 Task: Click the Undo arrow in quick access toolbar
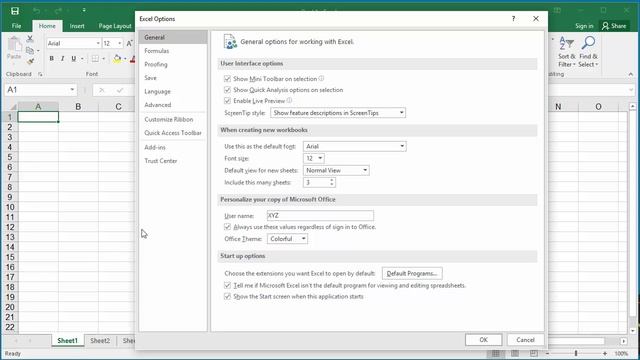pos(36,11)
